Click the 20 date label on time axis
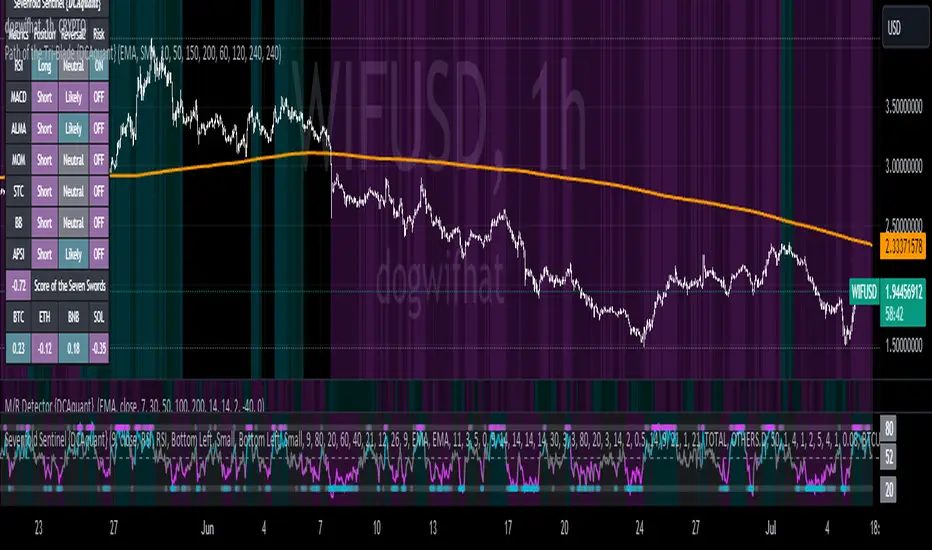The image size is (932, 550). click(x=564, y=528)
